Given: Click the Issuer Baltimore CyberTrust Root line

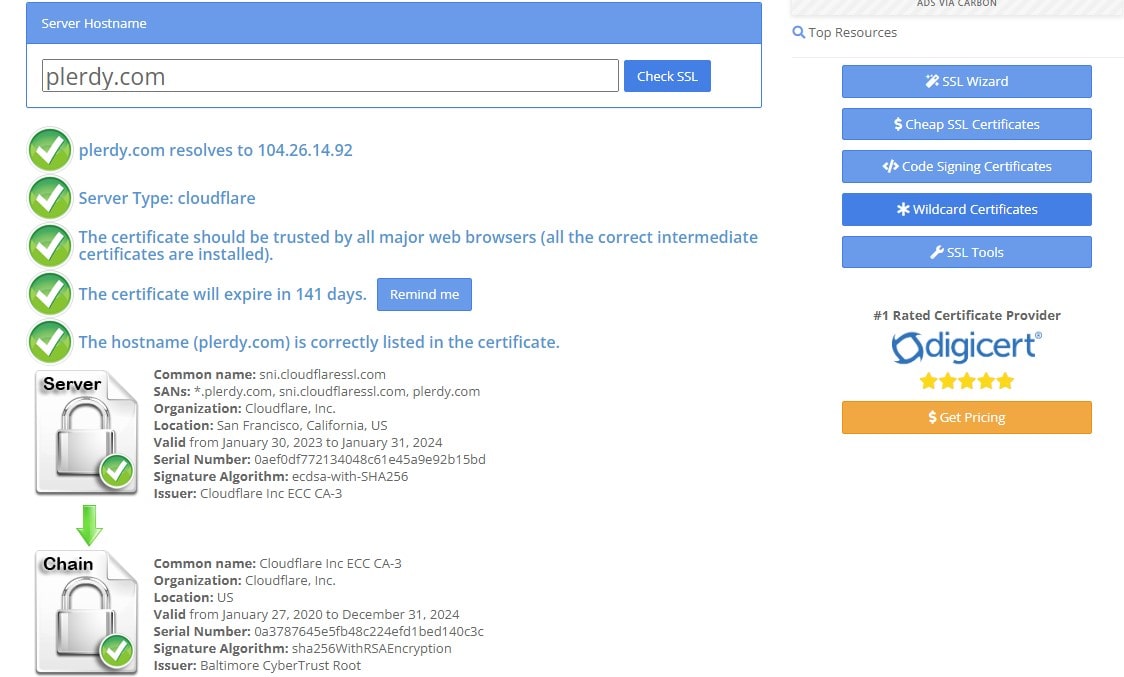Looking at the screenshot, I should point(257,666).
